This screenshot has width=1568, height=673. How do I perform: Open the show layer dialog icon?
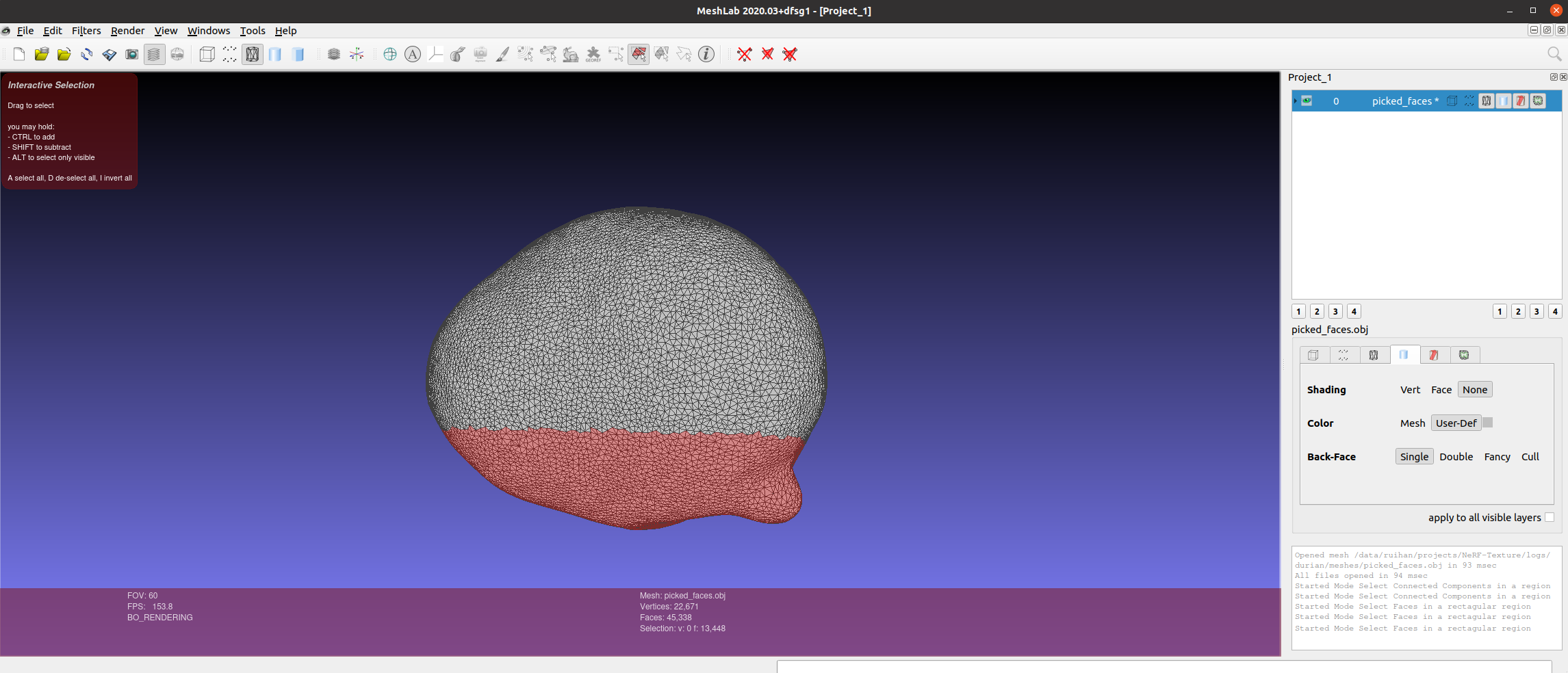click(x=155, y=54)
